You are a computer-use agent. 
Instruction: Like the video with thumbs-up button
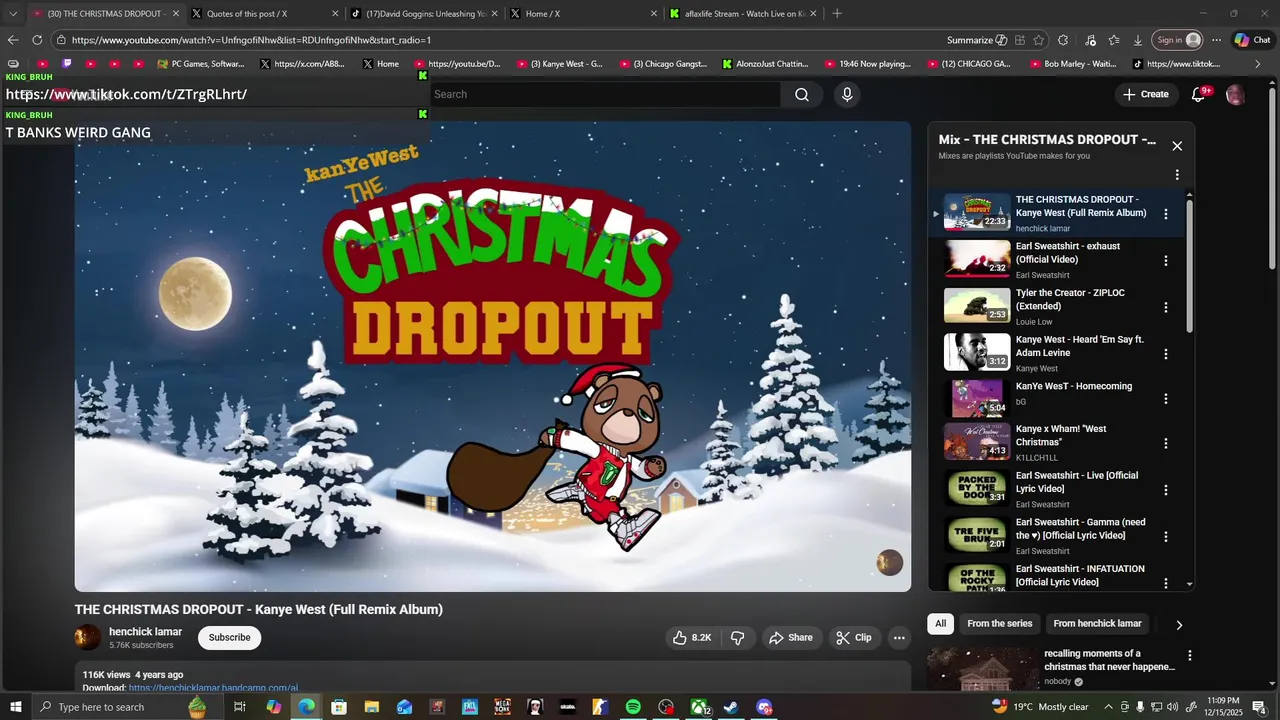pyautogui.click(x=692, y=638)
